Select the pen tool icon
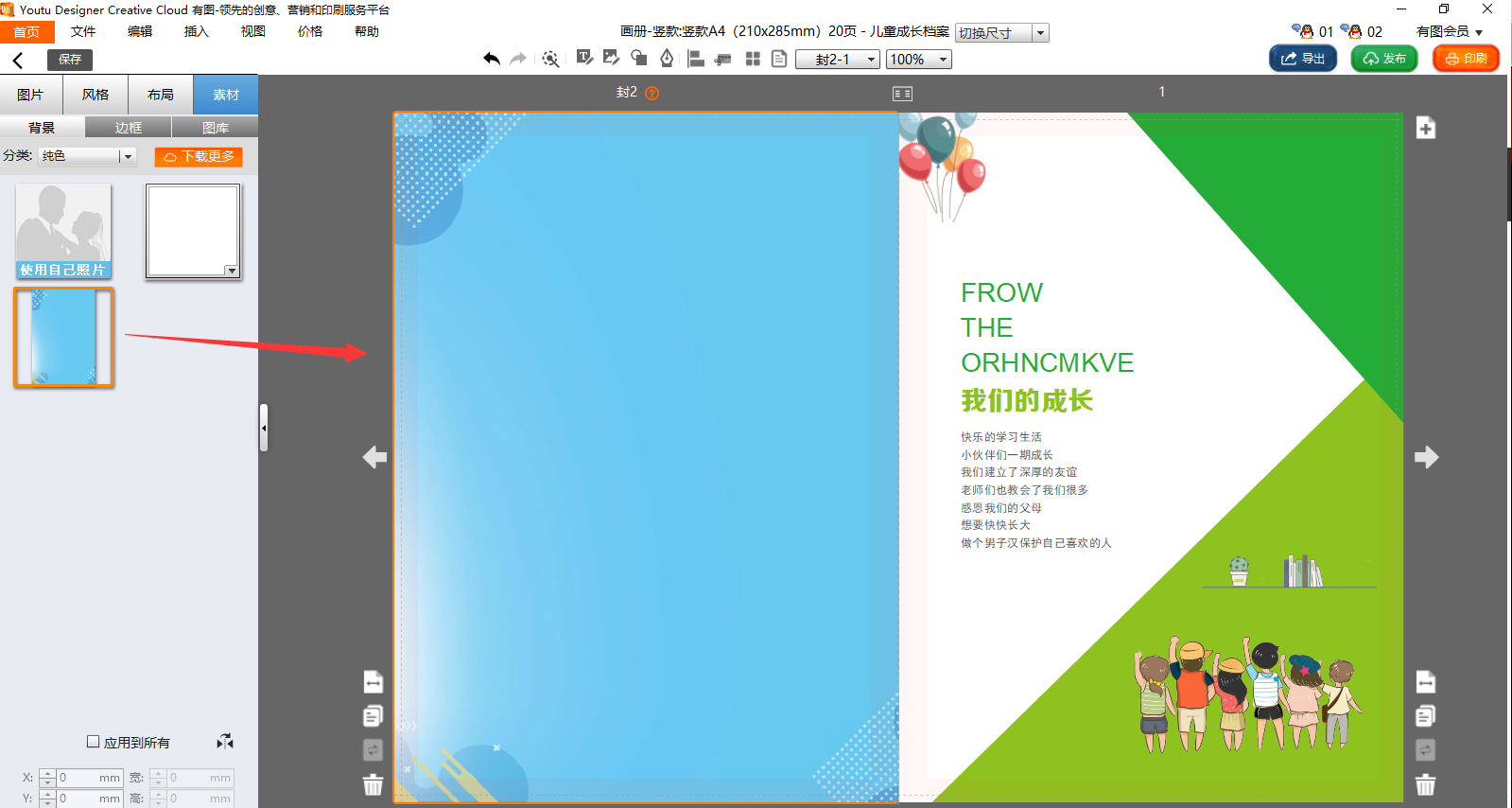The width and height of the screenshot is (1512, 808). pyautogui.click(x=667, y=59)
